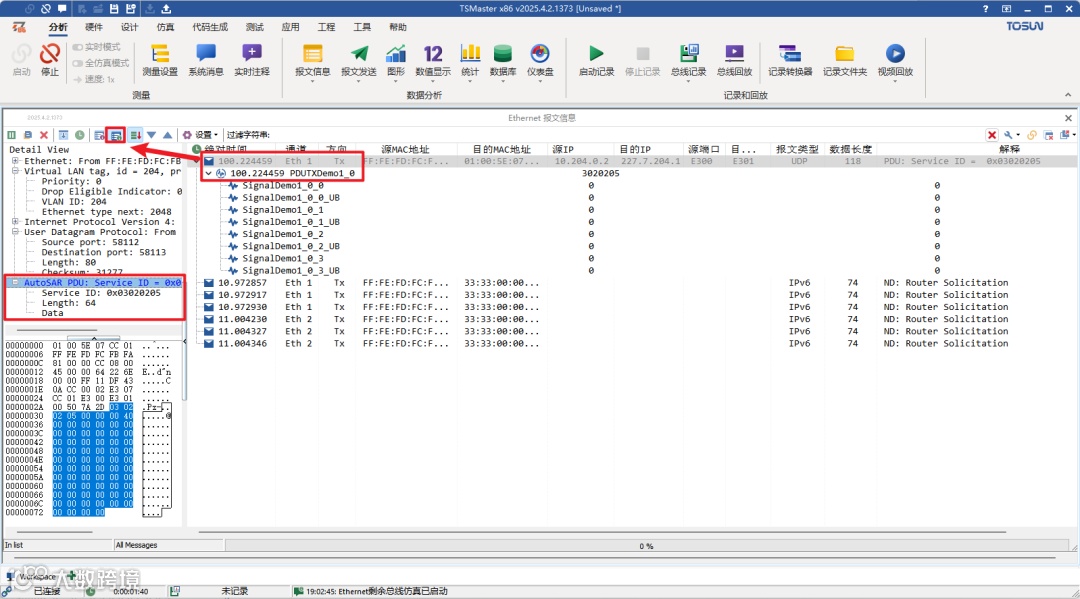Open the 设置 settings dropdown
This screenshot has width=1080, height=599.
click(200, 135)
